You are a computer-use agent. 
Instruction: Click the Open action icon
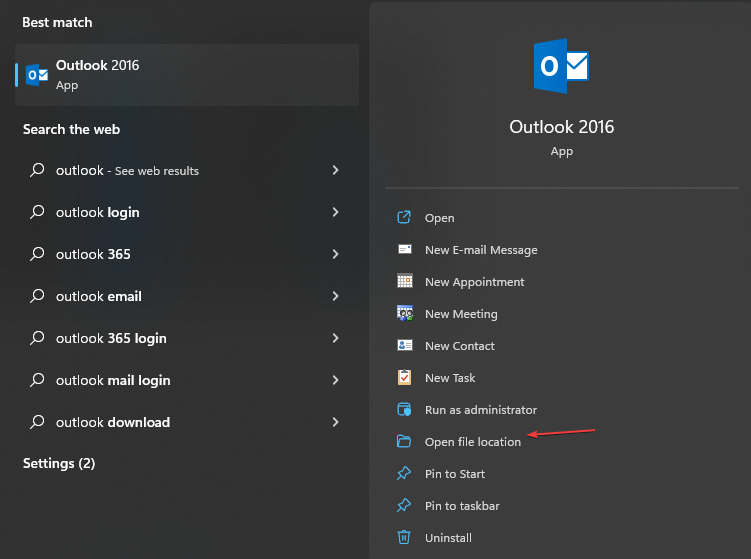point(404,217)
